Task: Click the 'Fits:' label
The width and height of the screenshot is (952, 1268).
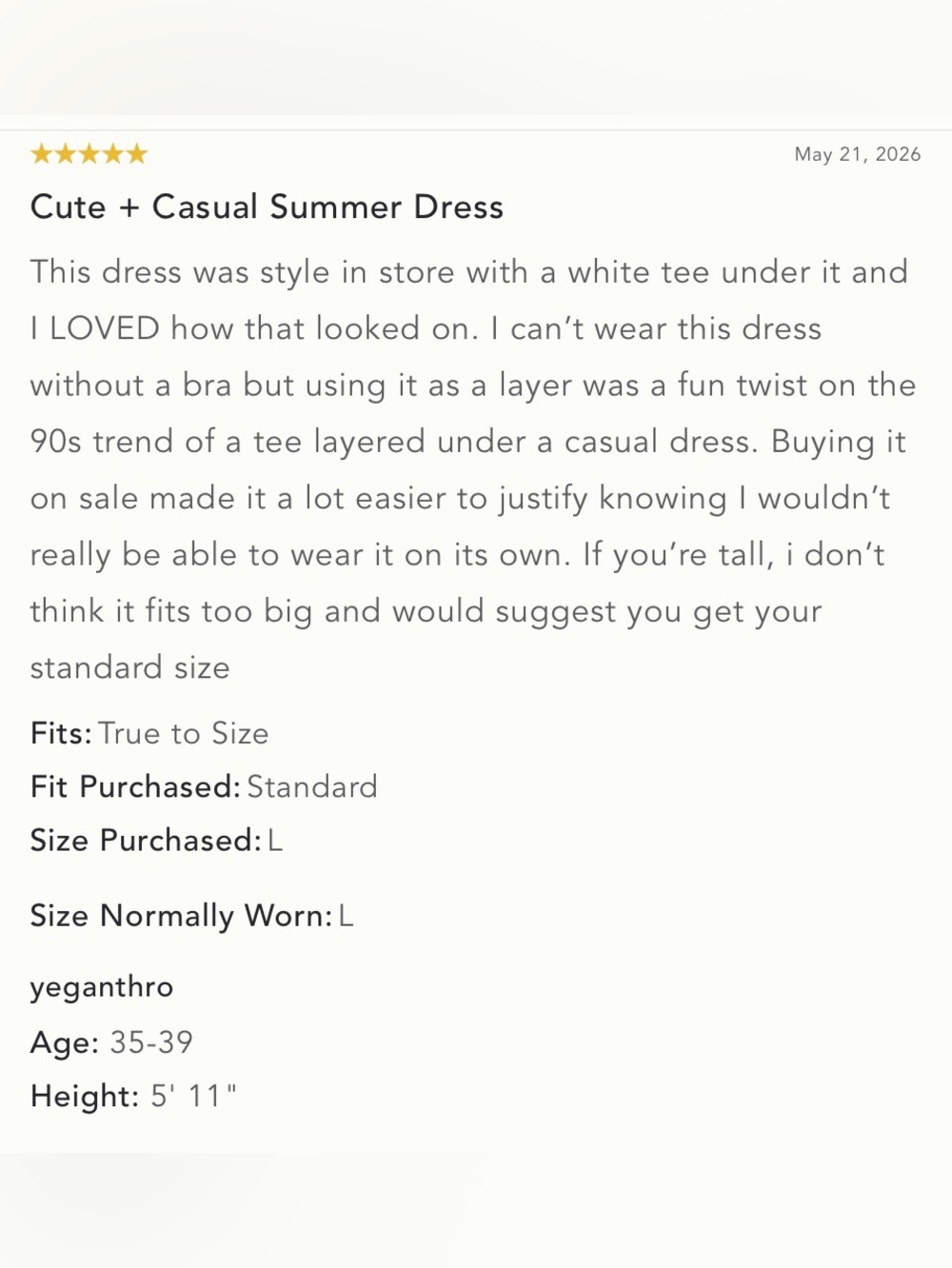Action: 61,733
